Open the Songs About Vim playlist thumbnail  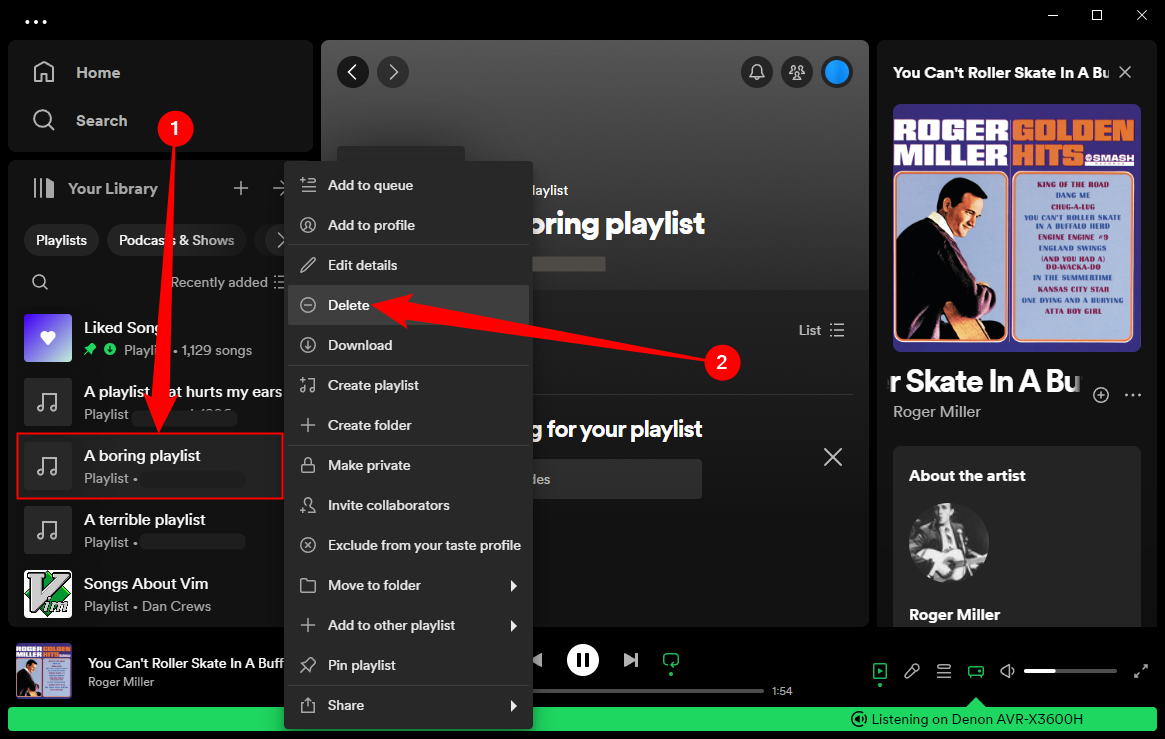[47, 594]
